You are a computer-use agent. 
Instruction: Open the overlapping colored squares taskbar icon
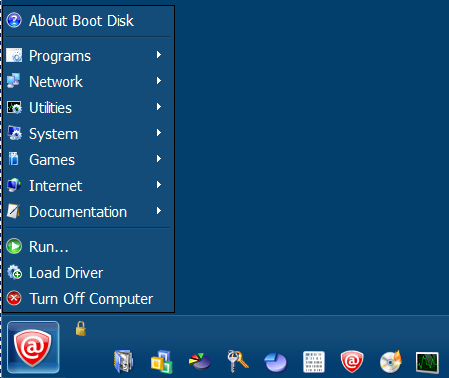point(162,362)
